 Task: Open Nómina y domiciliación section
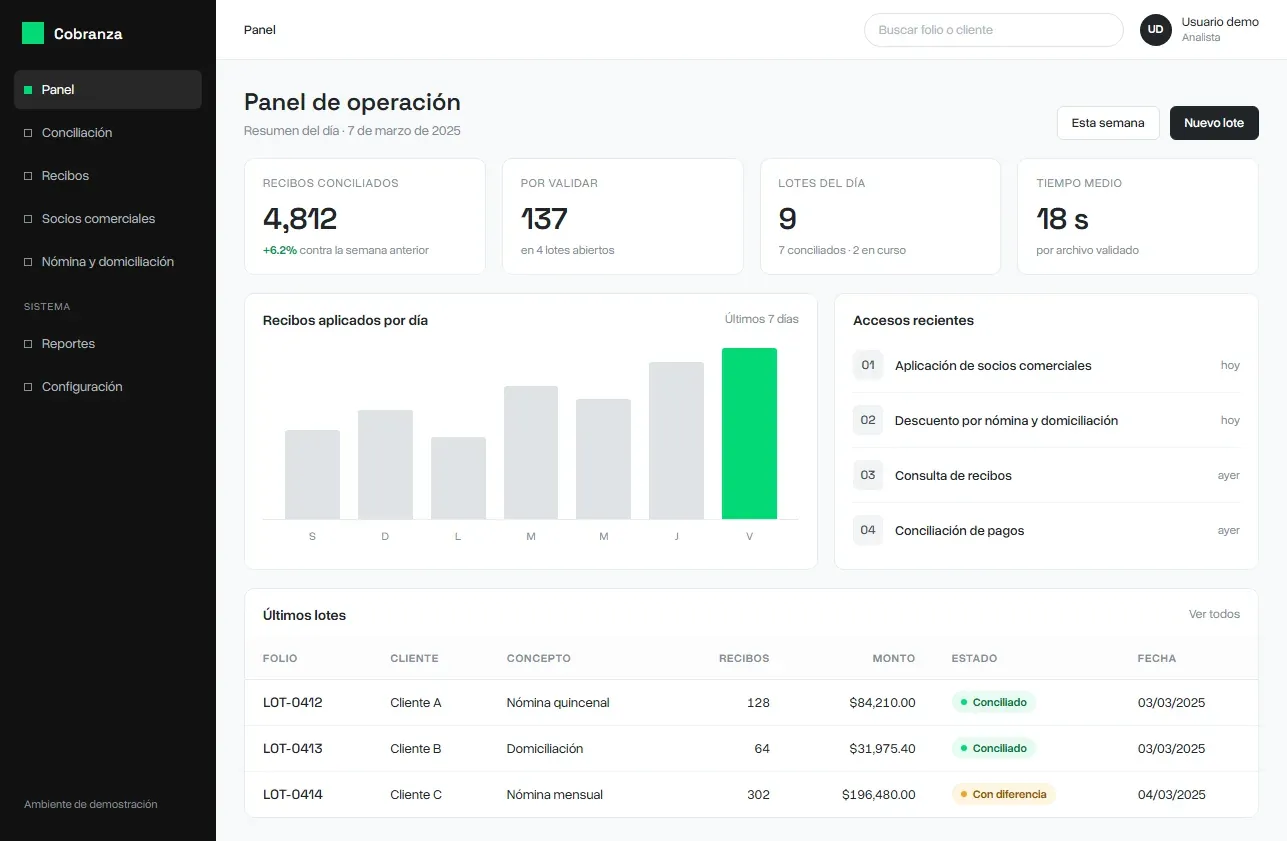point(108,261)
